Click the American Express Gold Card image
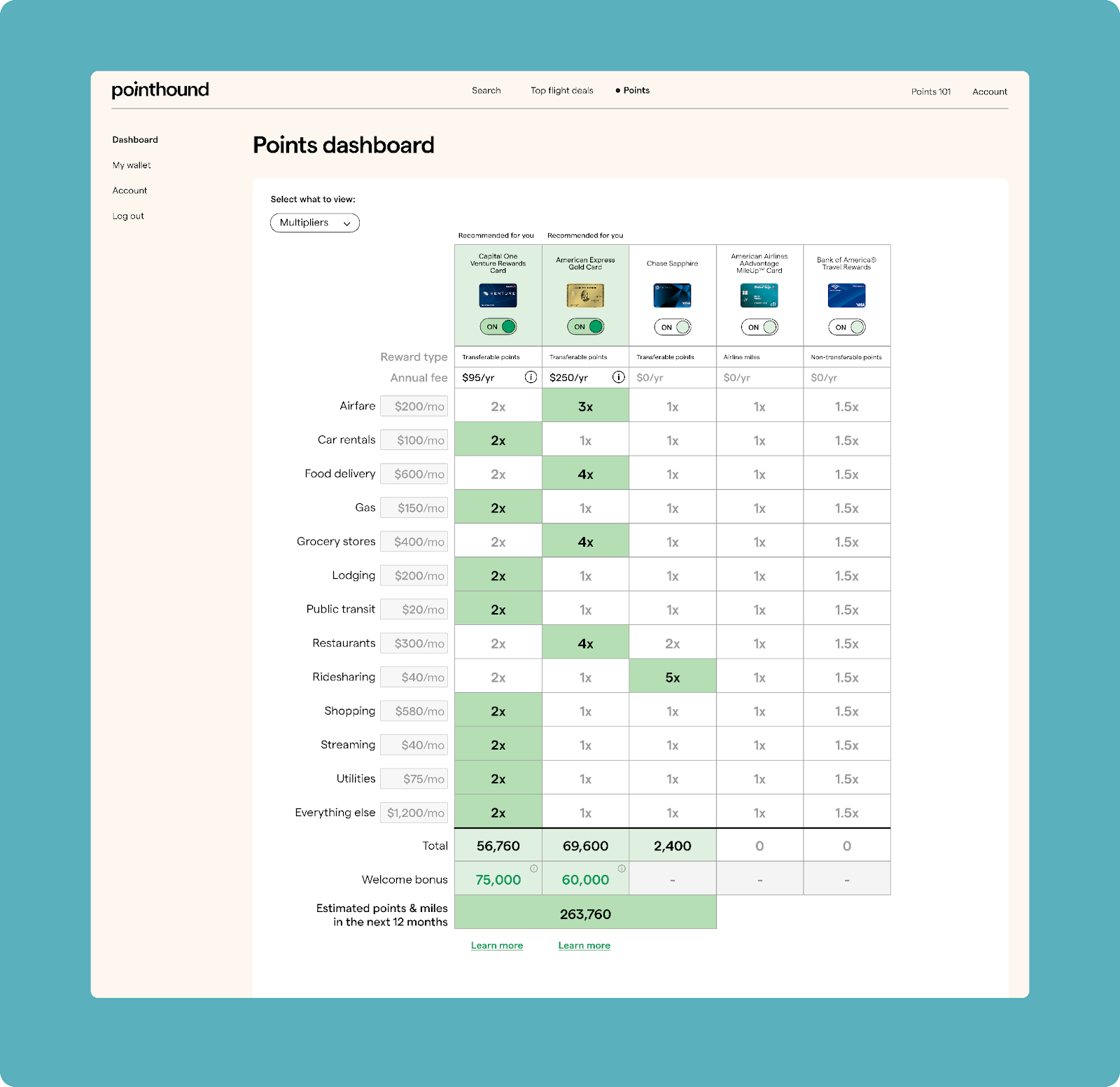 [585, 295]
